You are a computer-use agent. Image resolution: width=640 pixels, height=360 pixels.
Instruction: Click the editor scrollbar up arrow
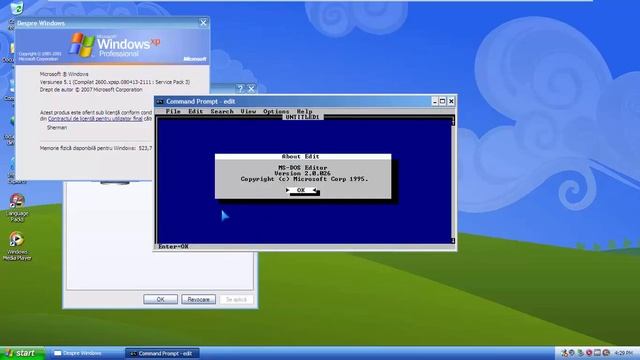453,122
